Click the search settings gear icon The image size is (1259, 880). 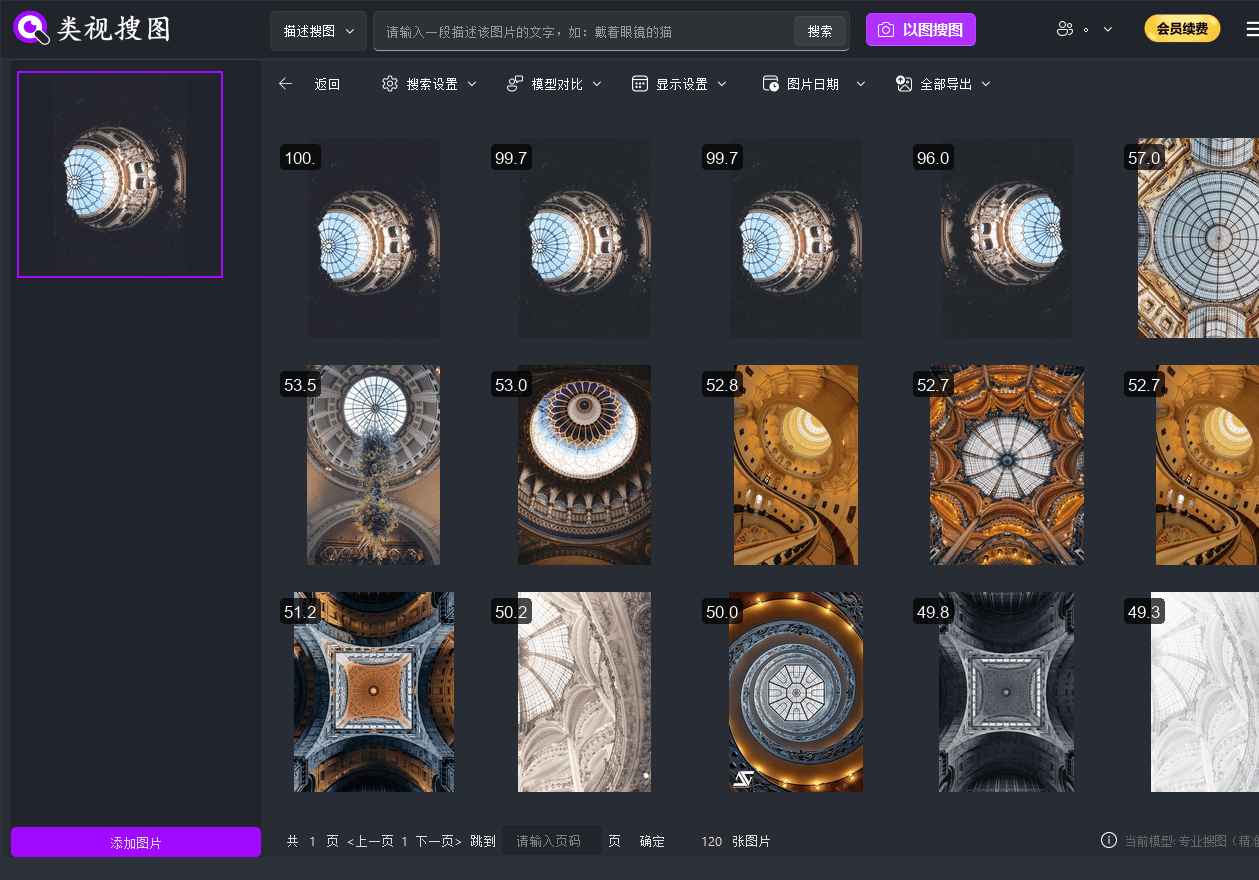tap(390, 84)
